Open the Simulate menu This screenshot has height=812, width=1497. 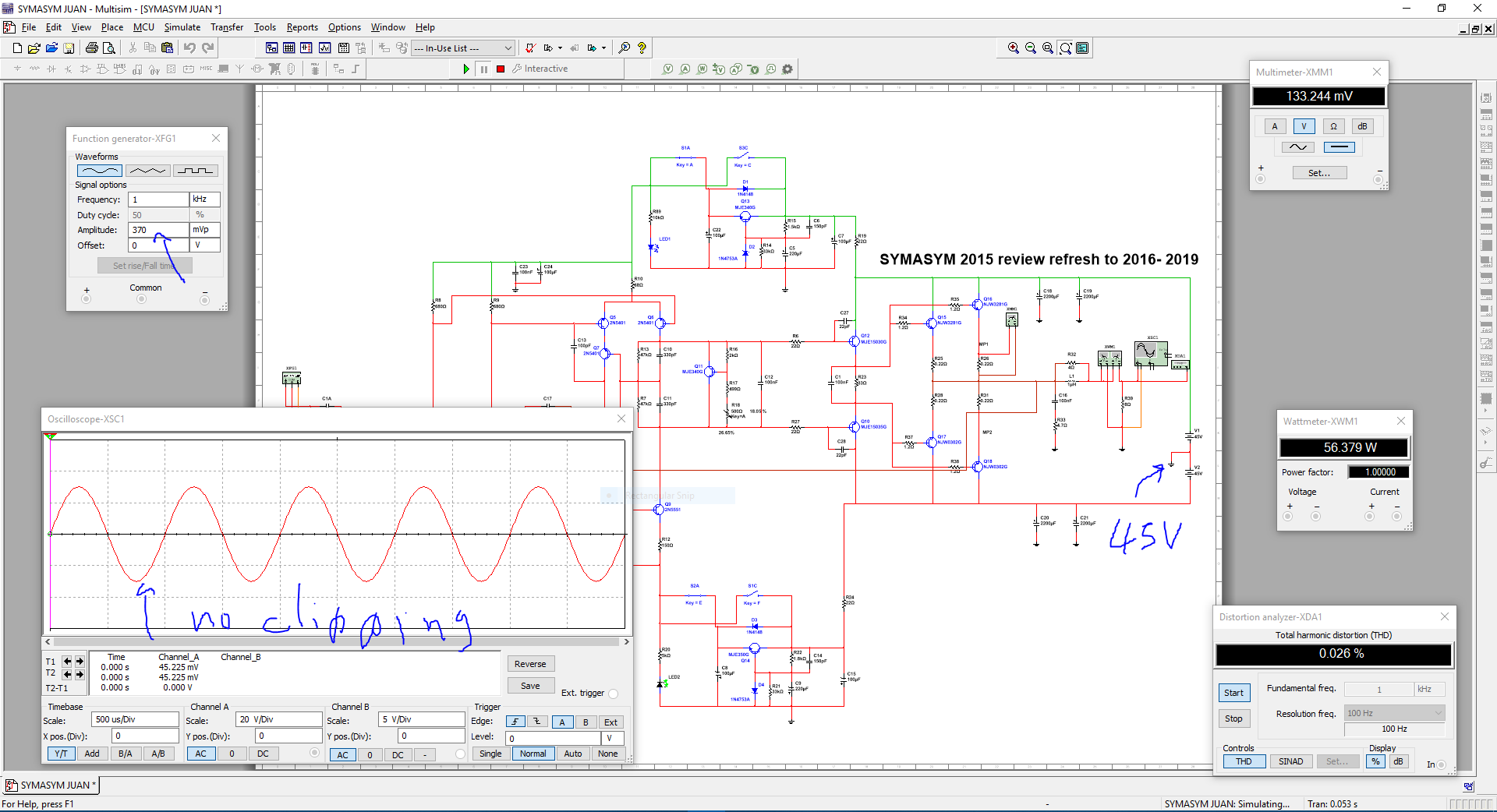click(182, 27)
